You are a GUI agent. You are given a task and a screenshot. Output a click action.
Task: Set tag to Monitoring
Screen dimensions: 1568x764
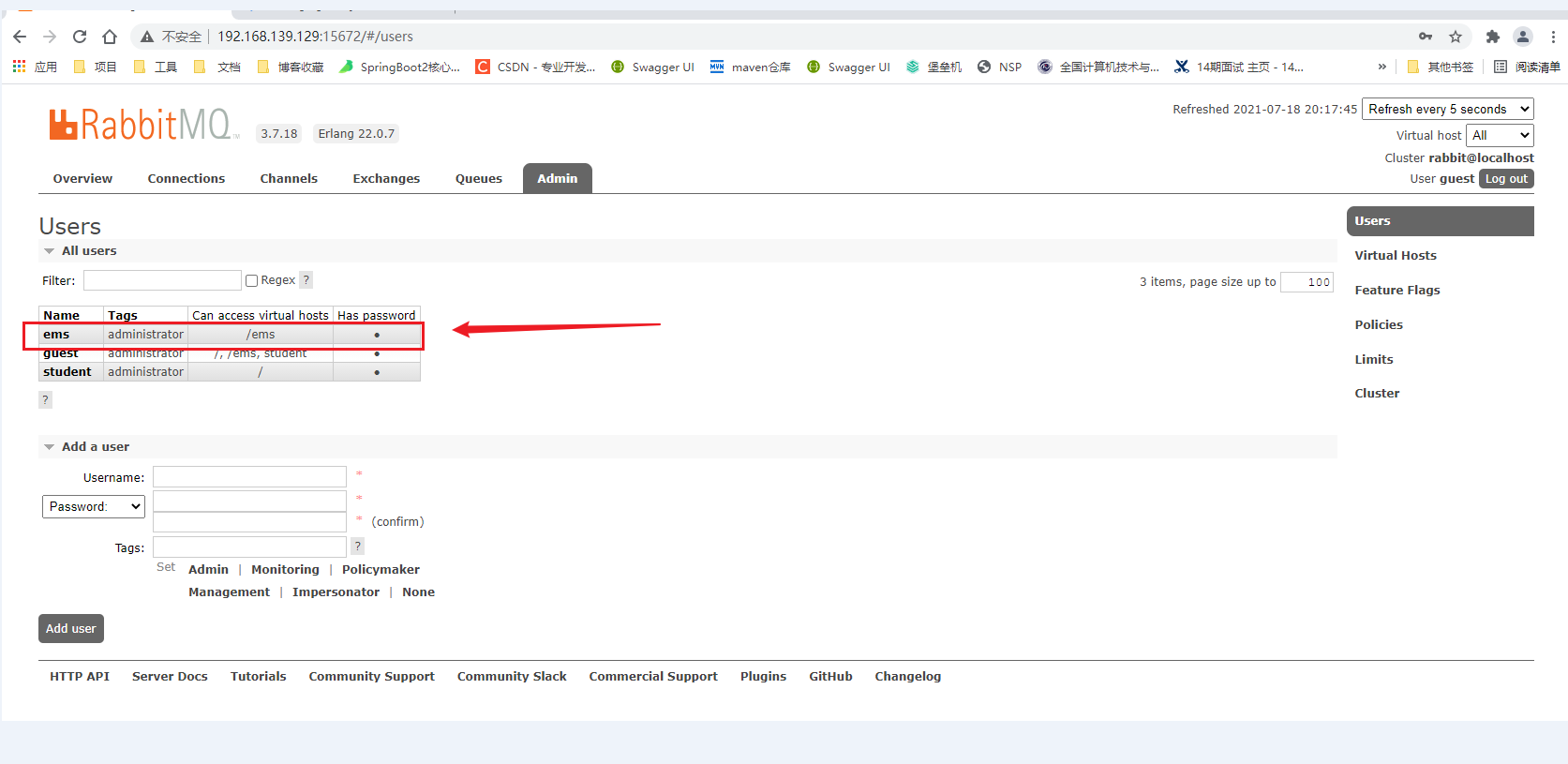285,569
